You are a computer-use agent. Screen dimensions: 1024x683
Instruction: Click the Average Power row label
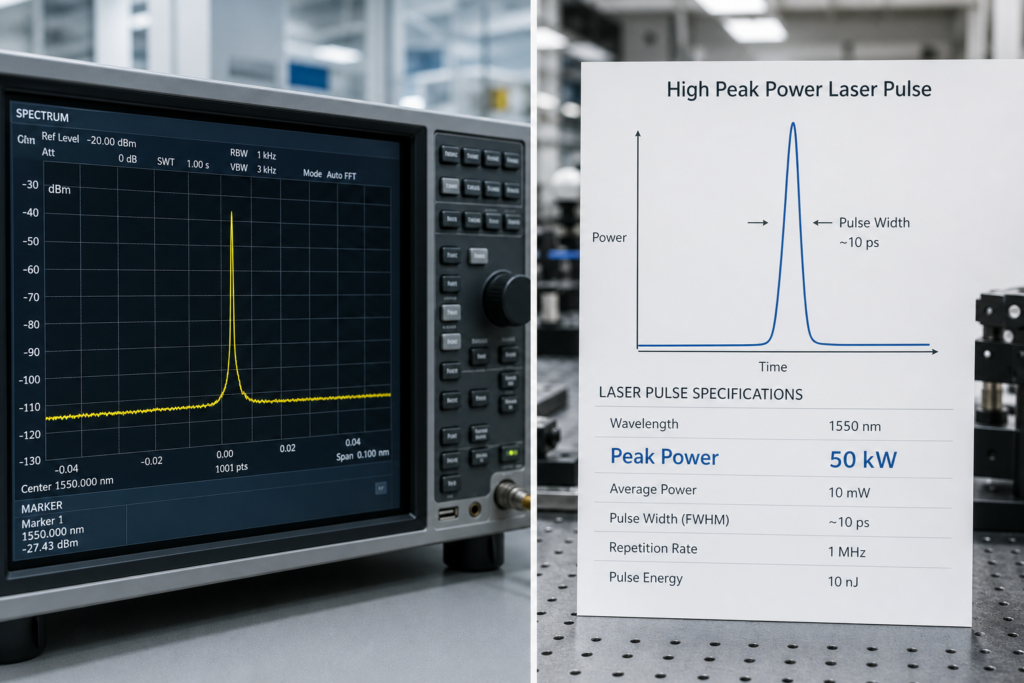[652, 489]
